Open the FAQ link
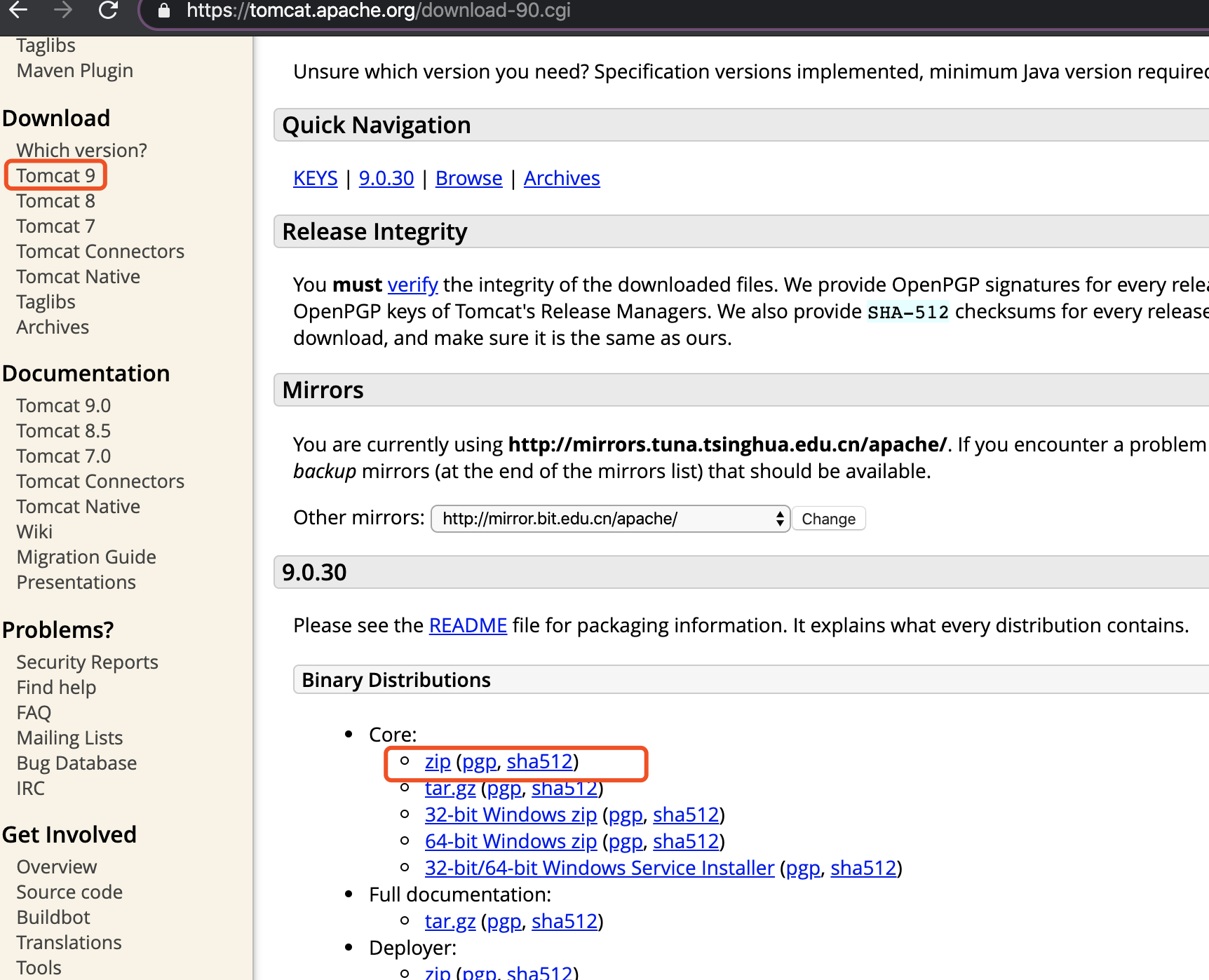Viewport: 1209px width, 980px height. point(34,712)
